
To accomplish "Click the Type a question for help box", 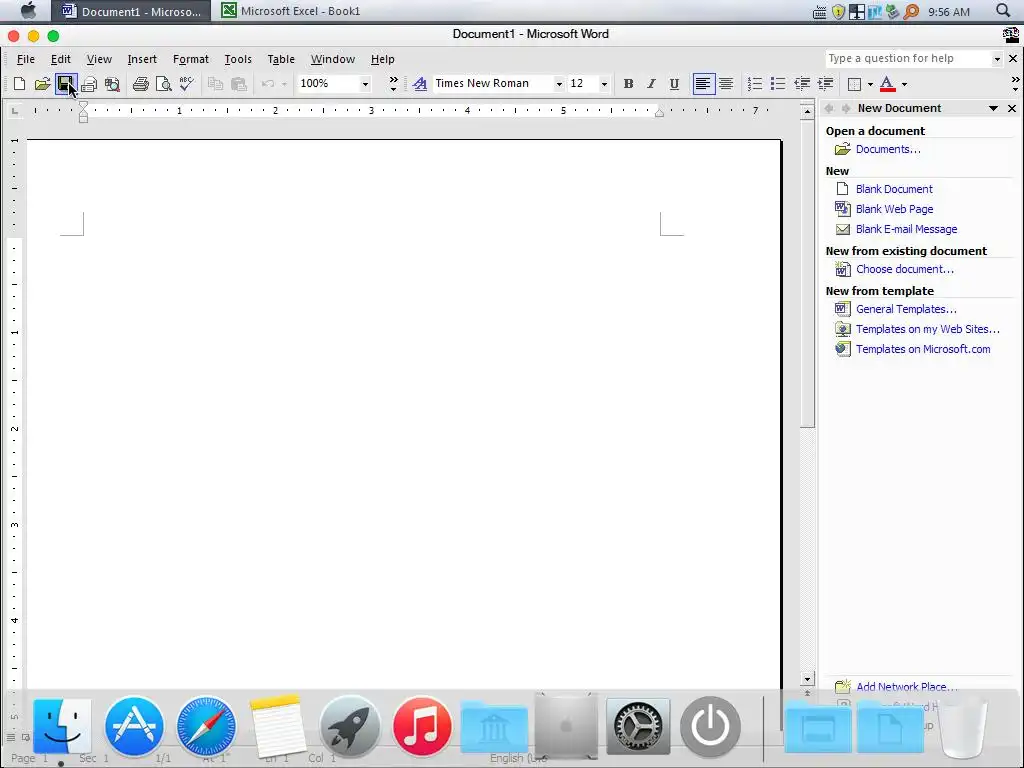I will coord(908,59).
